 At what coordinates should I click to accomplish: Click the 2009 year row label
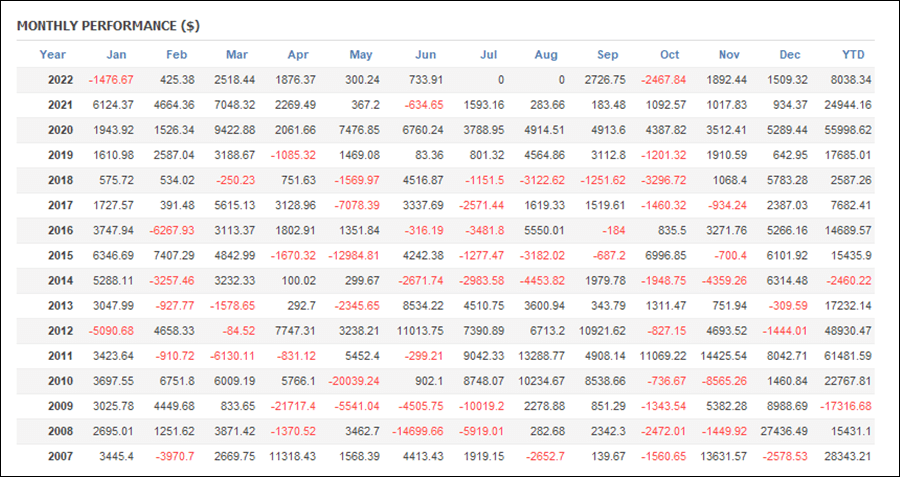(x=60, y=406)
